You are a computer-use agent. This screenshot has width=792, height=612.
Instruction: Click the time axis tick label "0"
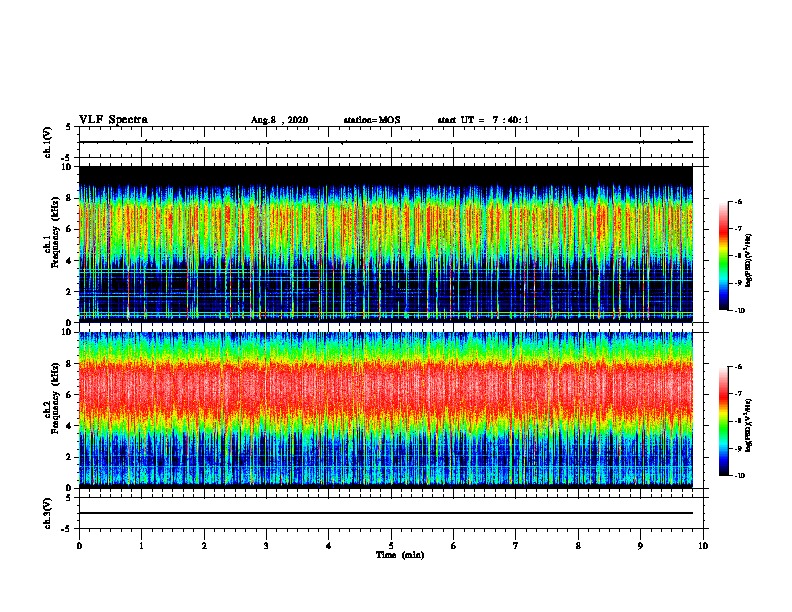coord(79,546)
